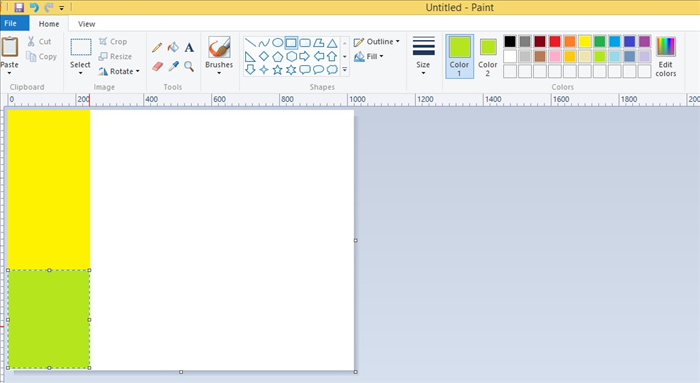Select the Pencil tool
Screen dimensions: 700x383
[157, 47]
